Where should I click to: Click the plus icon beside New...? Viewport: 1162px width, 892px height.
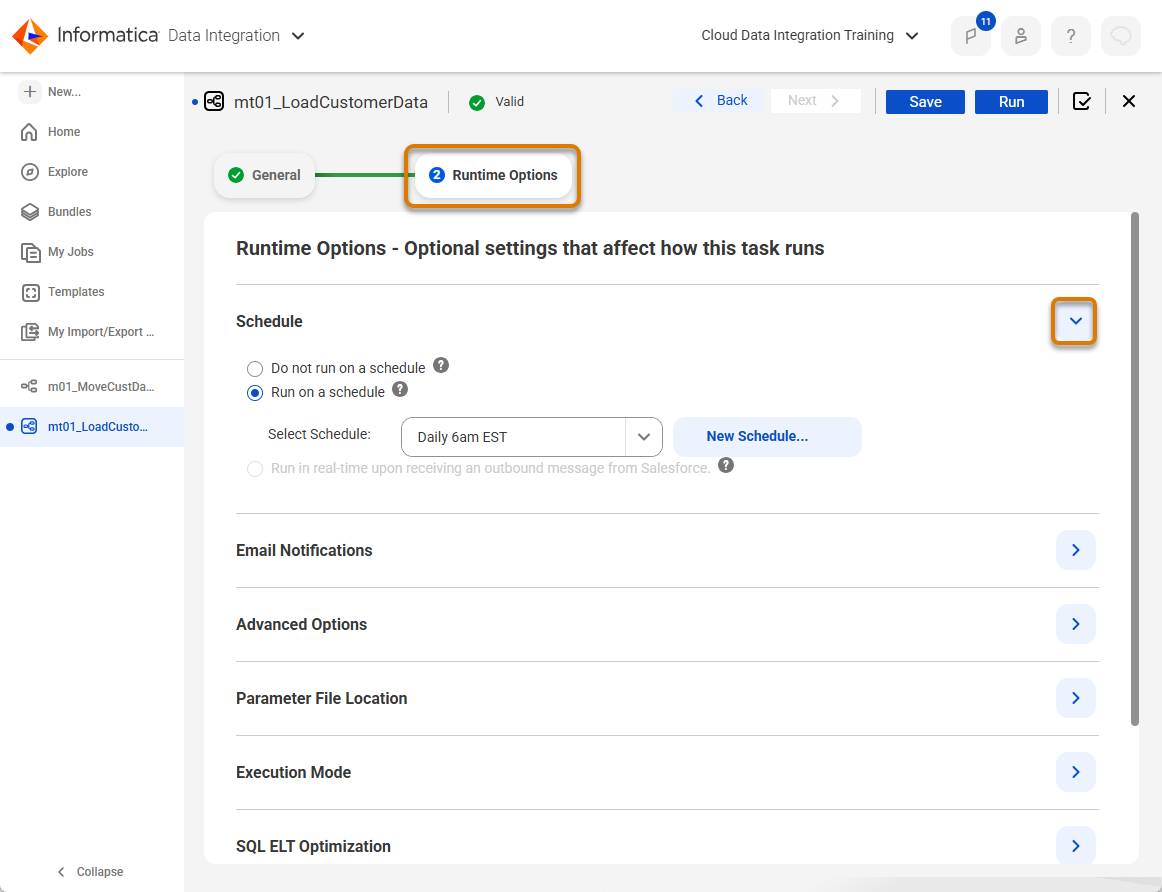30,91
